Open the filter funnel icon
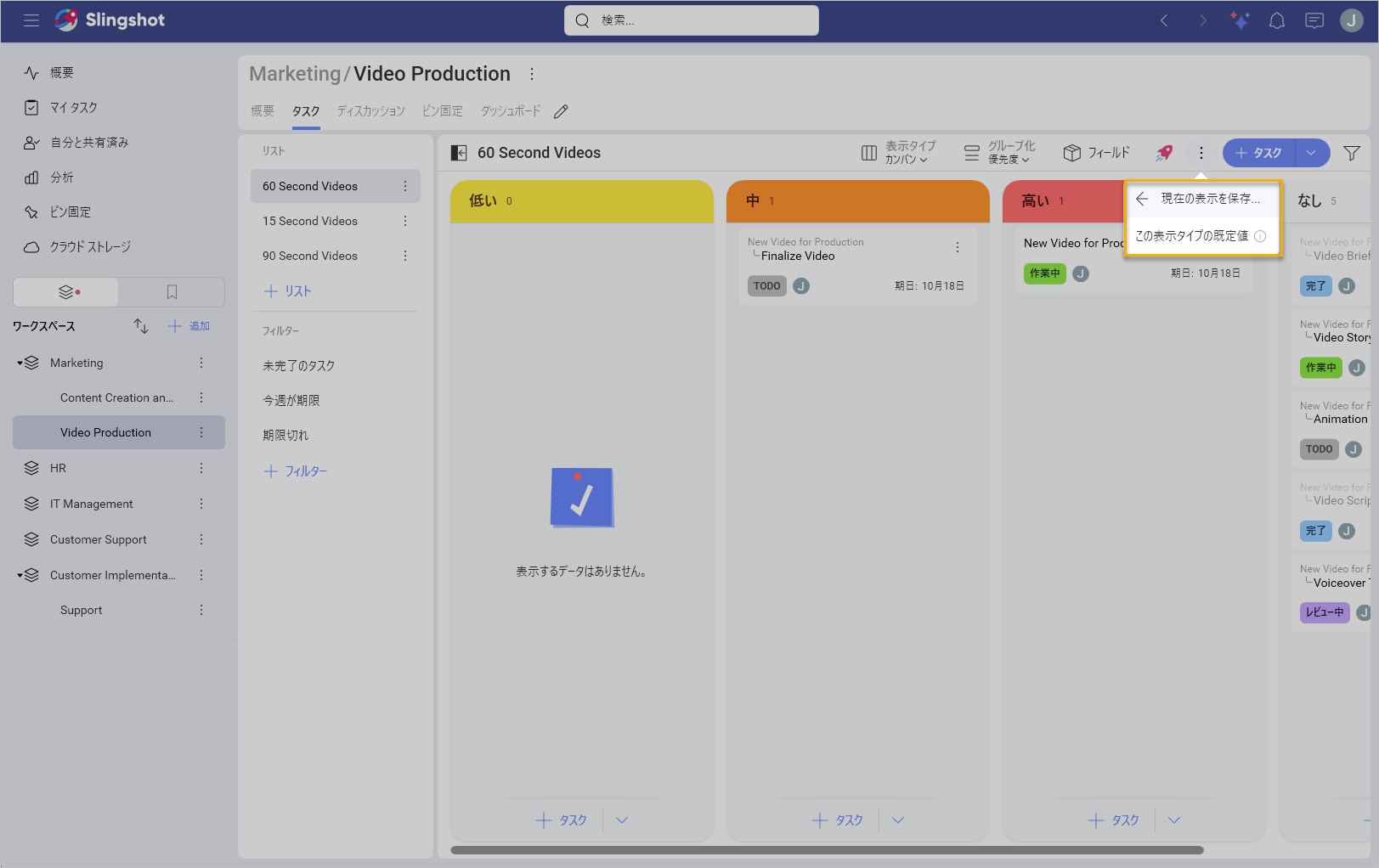 click(x=1352, y=153)
